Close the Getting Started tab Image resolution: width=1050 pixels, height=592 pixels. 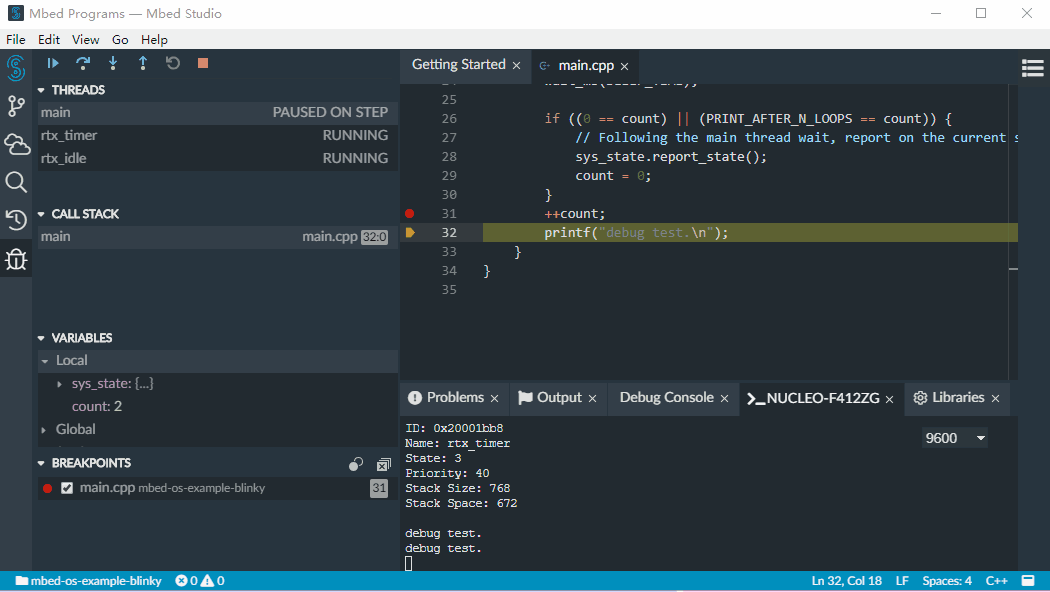pyautogui.click(x=516, y=66)
